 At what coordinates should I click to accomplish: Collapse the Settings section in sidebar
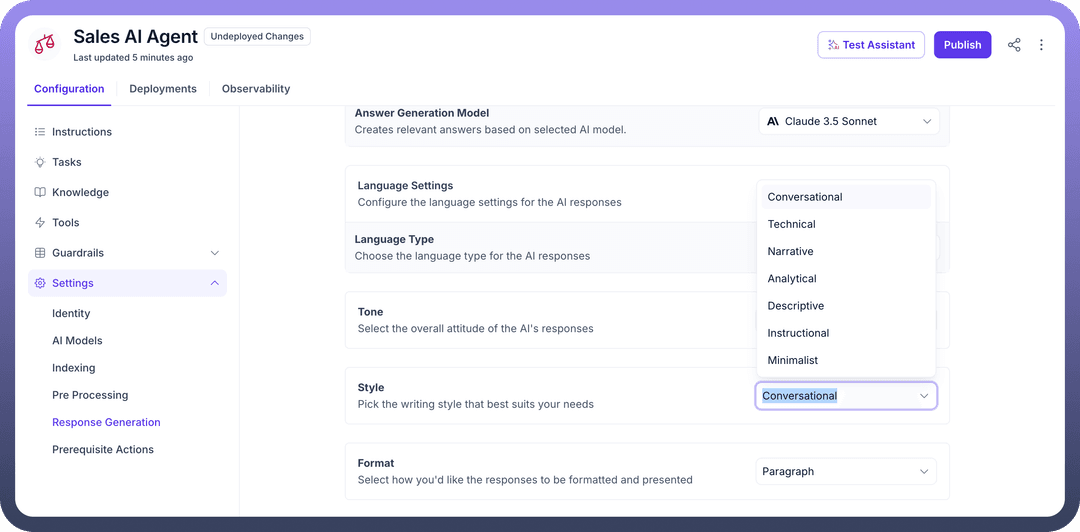pyautogui.click(x=214, y=283)
